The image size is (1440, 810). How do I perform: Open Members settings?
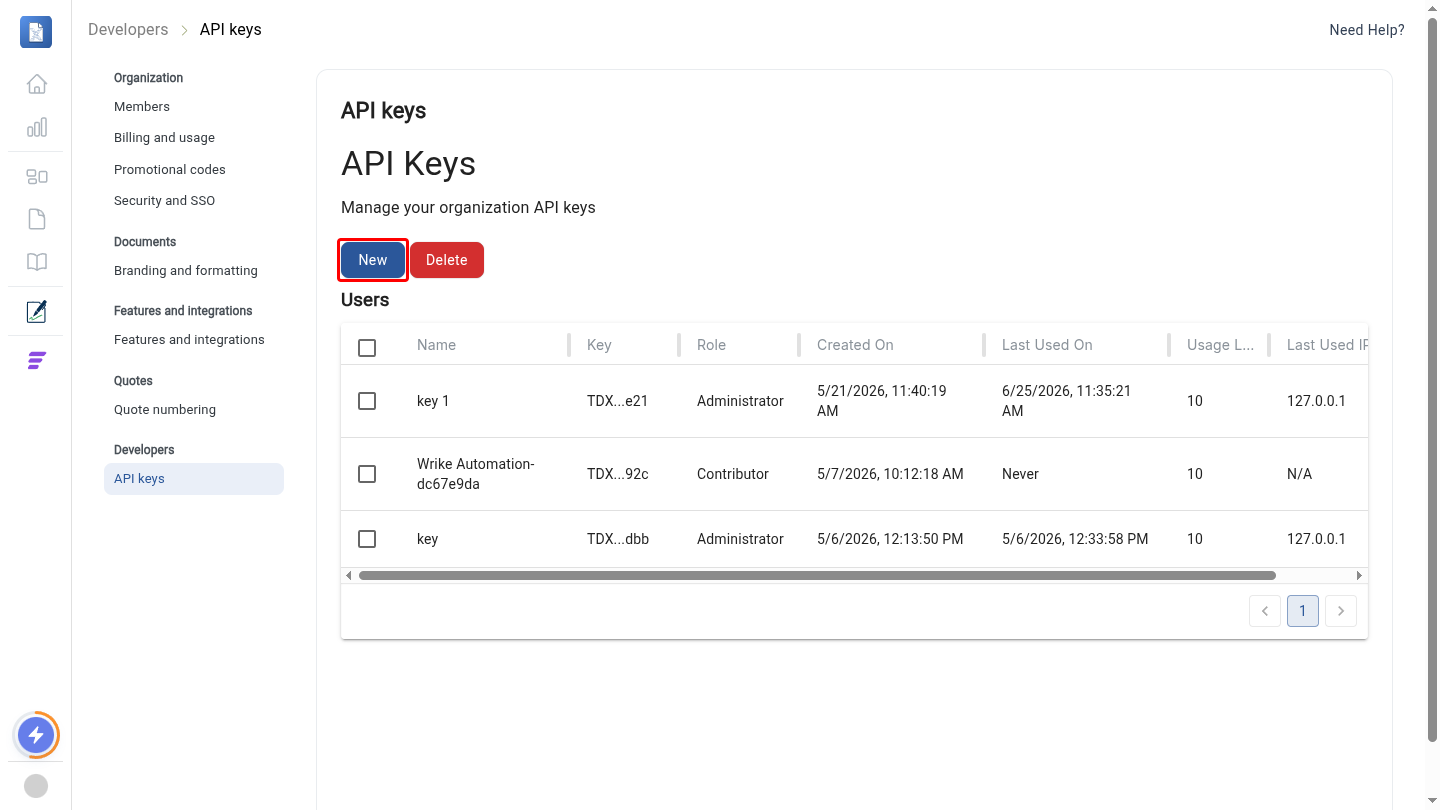pyautogui.click(x=142, y=107)
